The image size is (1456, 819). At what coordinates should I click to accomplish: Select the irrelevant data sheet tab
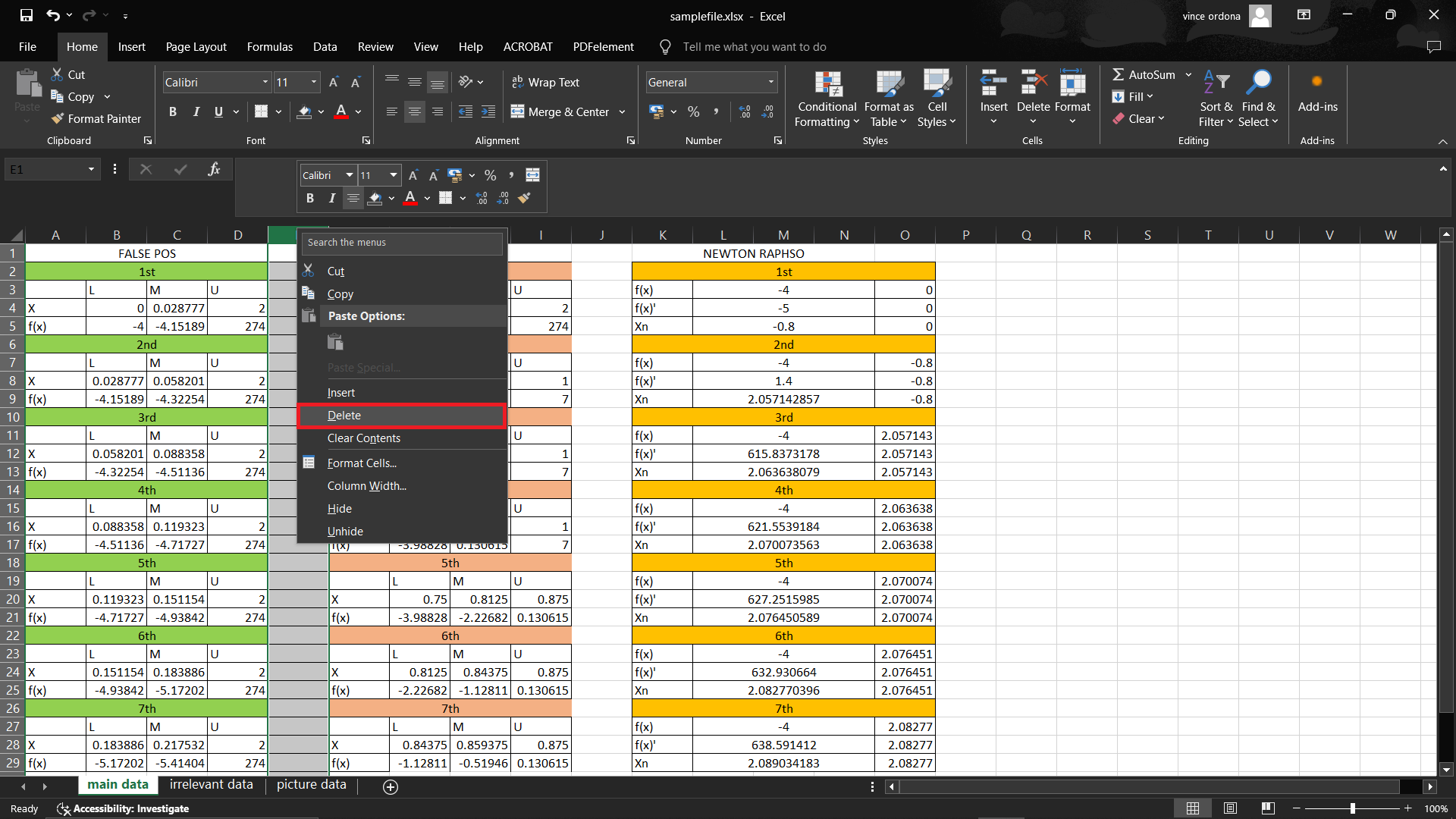pyautogui.click(x=212, y=784)
